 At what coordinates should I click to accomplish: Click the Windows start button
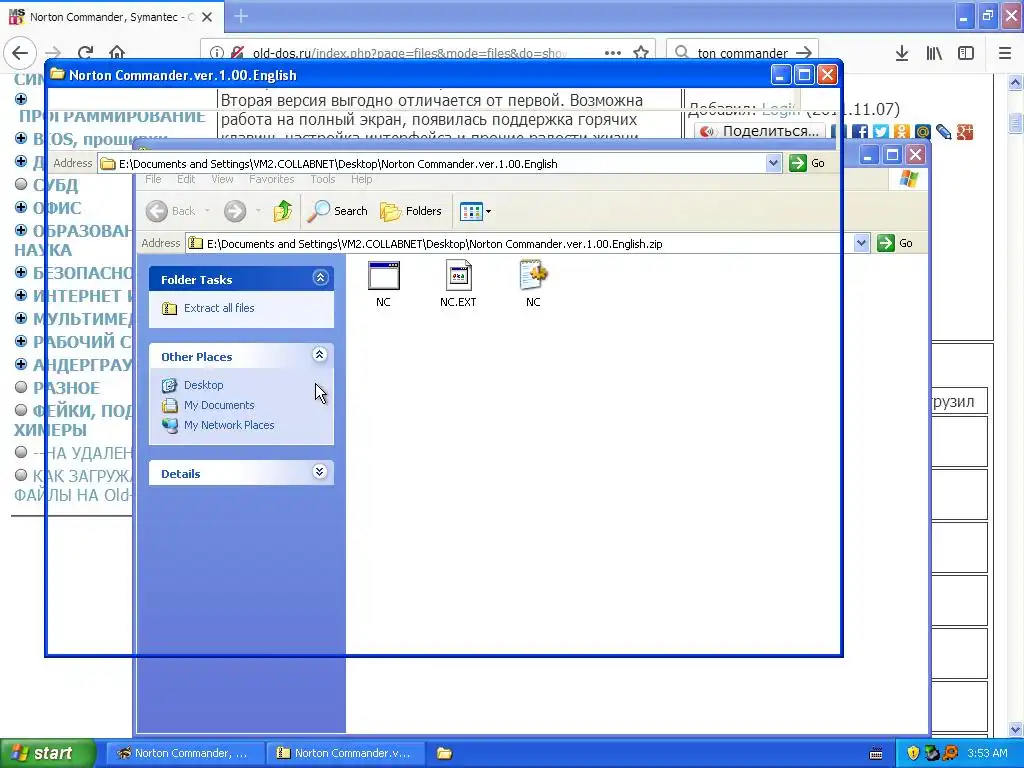(47, 753)
